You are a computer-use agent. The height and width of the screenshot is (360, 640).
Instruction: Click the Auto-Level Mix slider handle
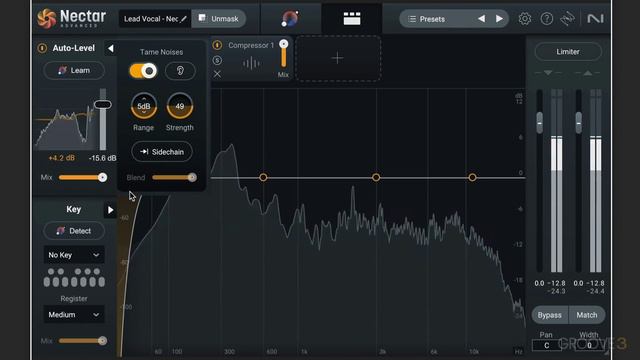(102, 177)
